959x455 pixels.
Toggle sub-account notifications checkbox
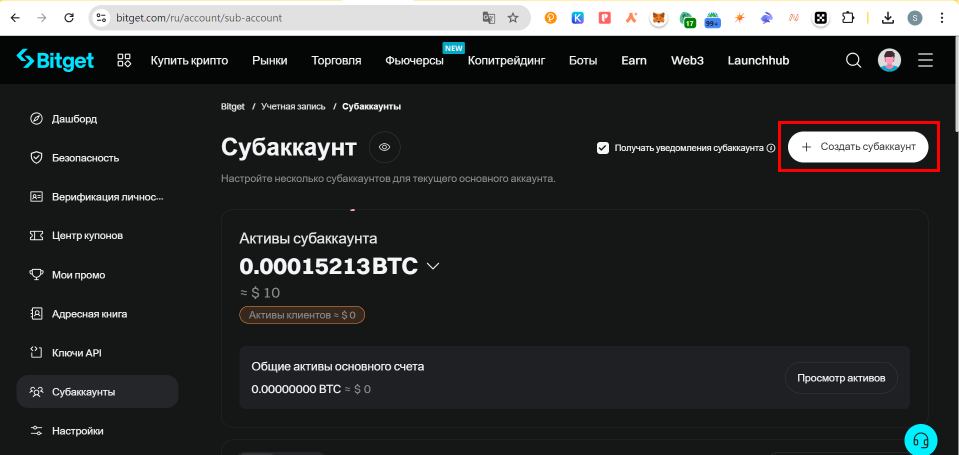tap(602, 148)
